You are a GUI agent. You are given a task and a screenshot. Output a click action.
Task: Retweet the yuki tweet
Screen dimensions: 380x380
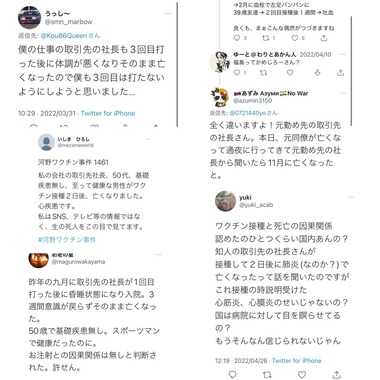point(267,375)
